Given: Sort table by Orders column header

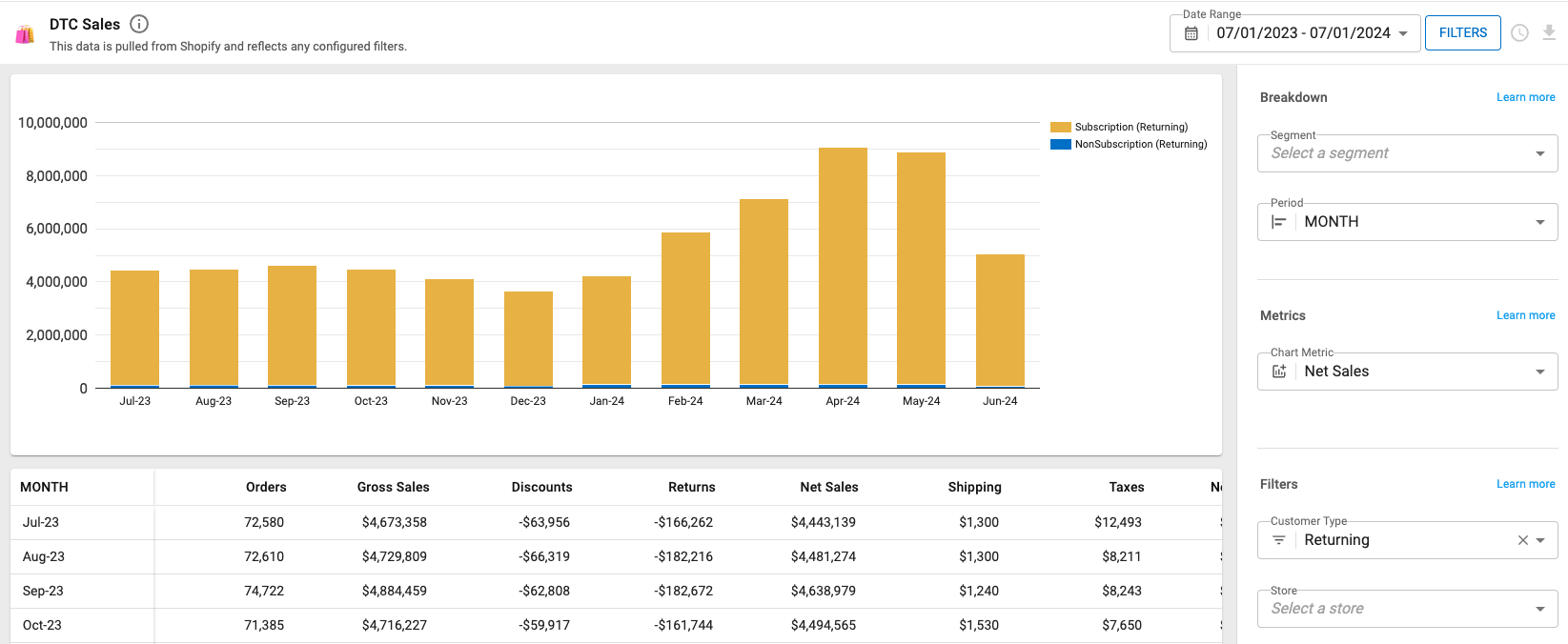Looking at the screenshot, I should tap(266, 487).
